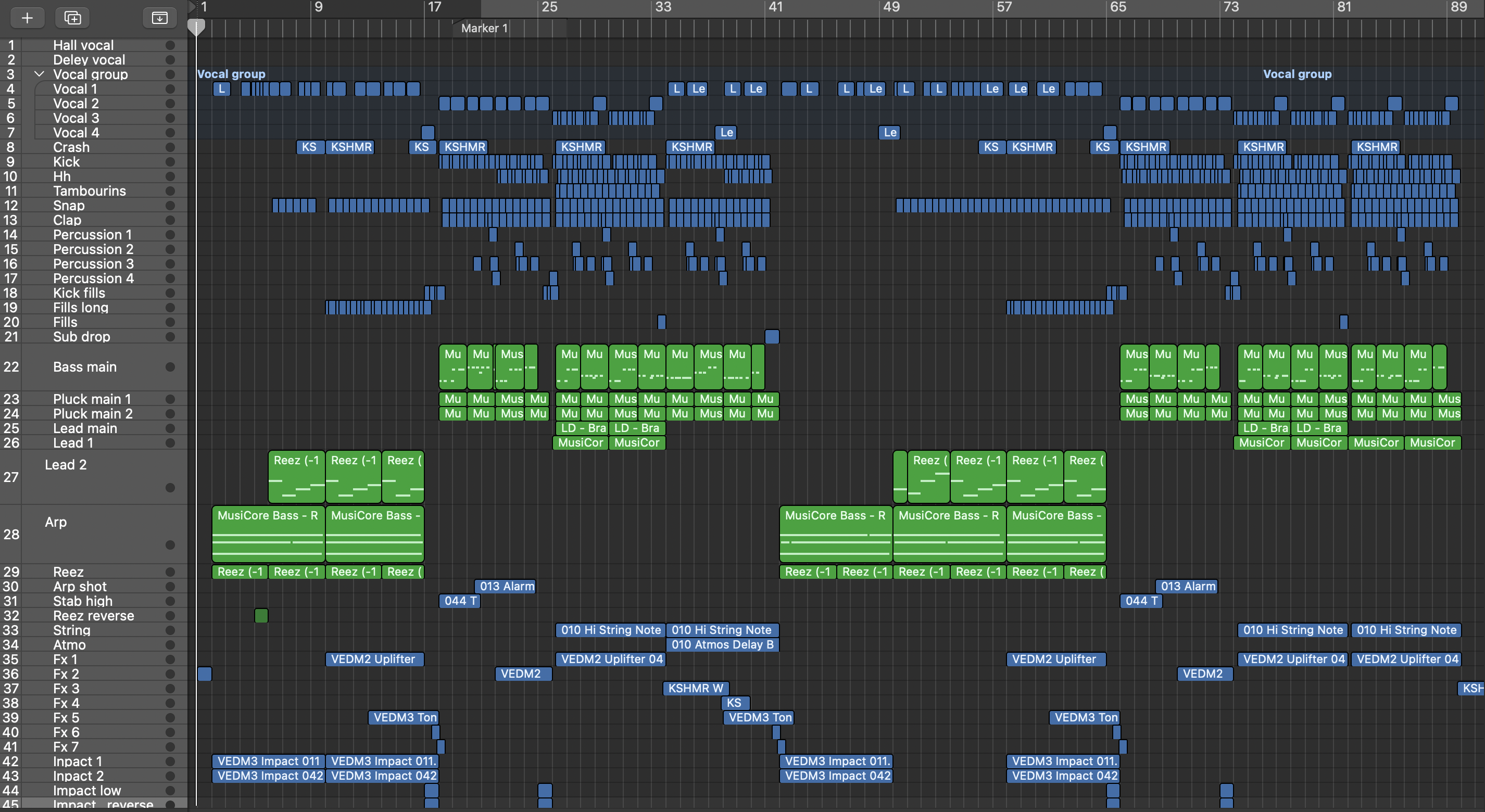This screenshot has height=812, width=1485.
Task: Select the first VEDM2 region on Fx 2
Action: tap(523, 674)
